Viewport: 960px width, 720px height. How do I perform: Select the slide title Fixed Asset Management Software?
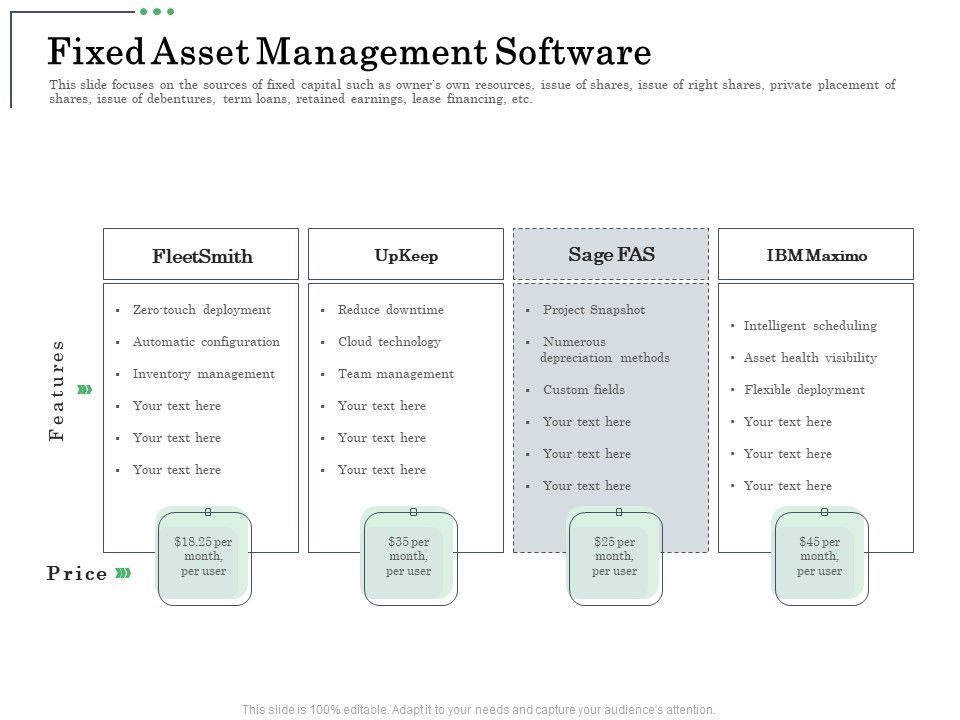pos(350,51)
